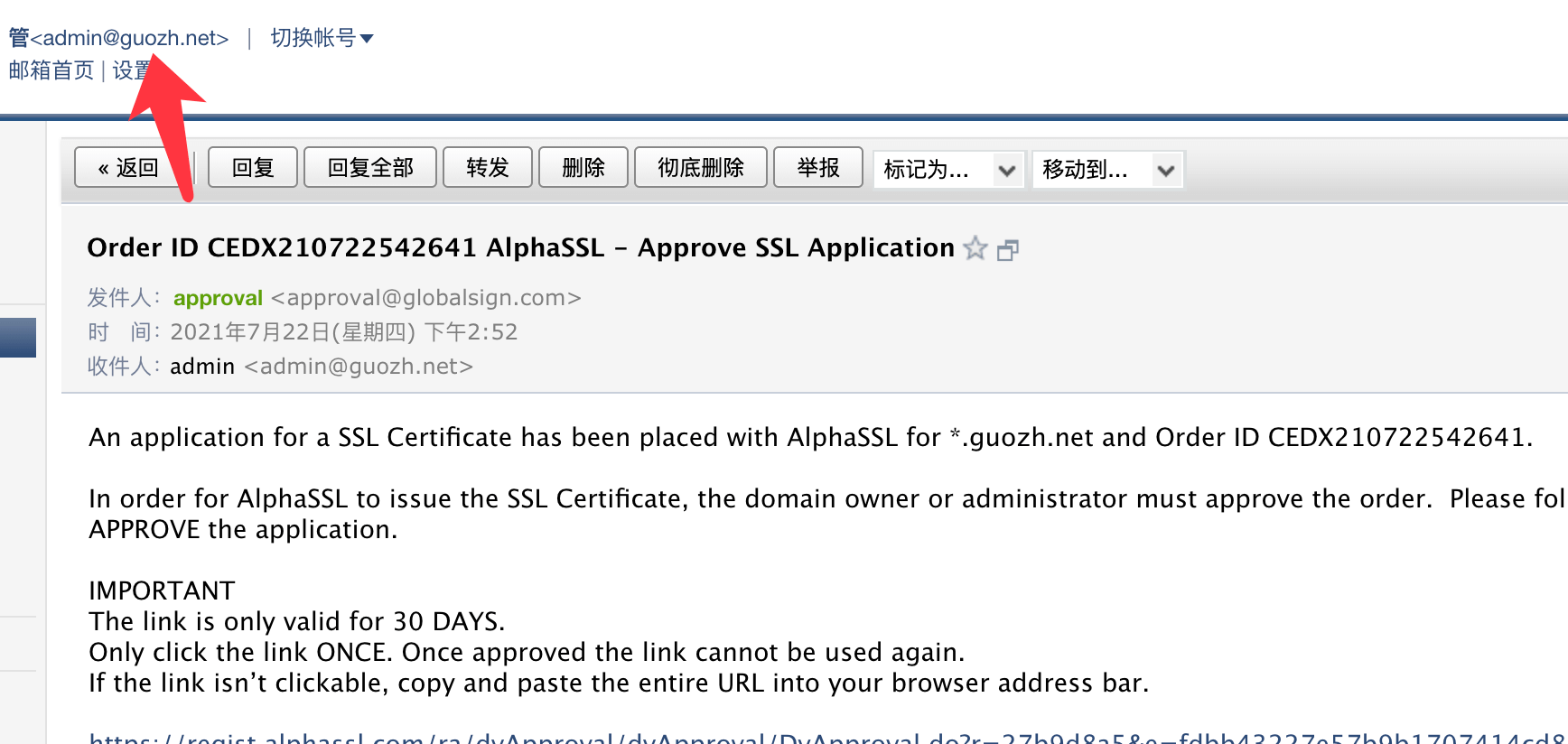Open the regist.alphassl.com approval URL
This screenshot has width=1568, height=744.
828,738
